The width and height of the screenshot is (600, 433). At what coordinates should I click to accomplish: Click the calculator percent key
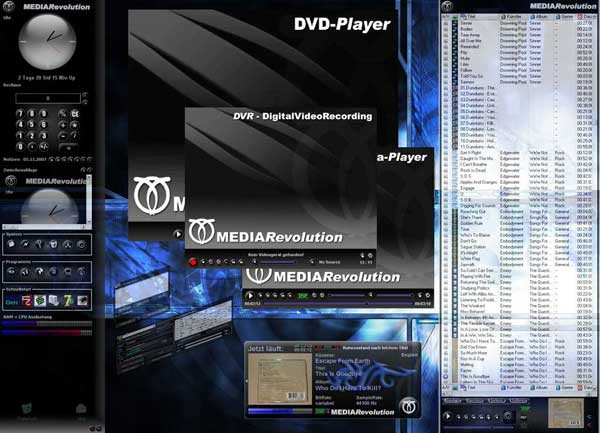pos(62,114)
